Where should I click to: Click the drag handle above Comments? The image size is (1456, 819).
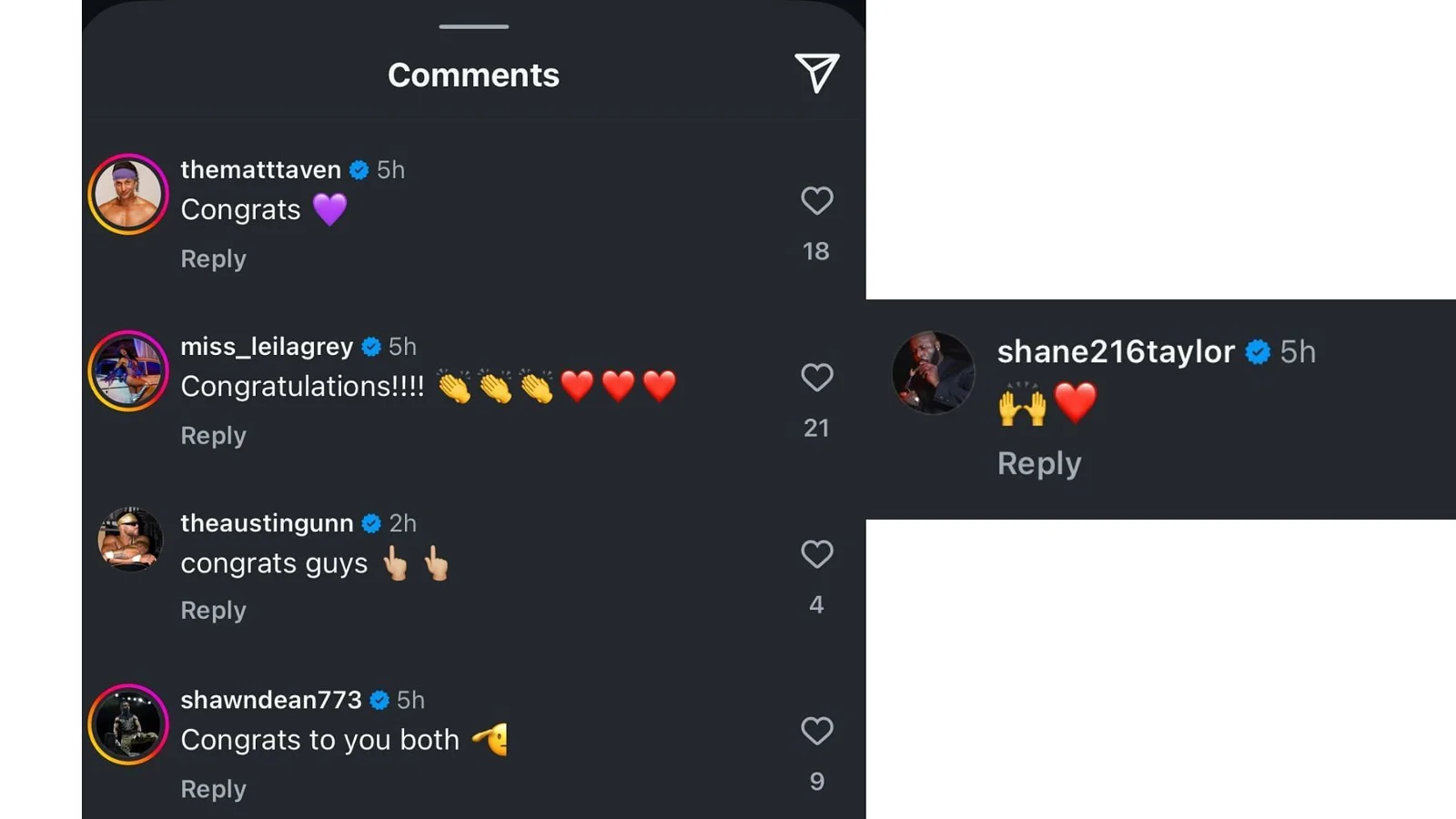click(x=473, y=26)
